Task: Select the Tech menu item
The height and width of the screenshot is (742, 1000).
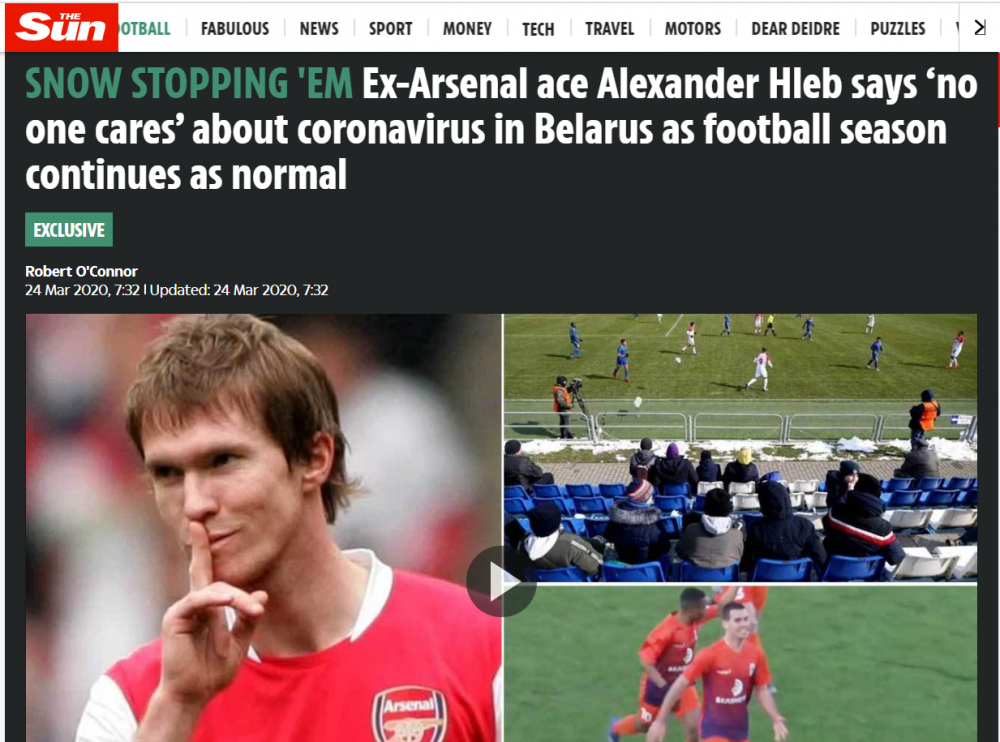Action: pos(538,29)
